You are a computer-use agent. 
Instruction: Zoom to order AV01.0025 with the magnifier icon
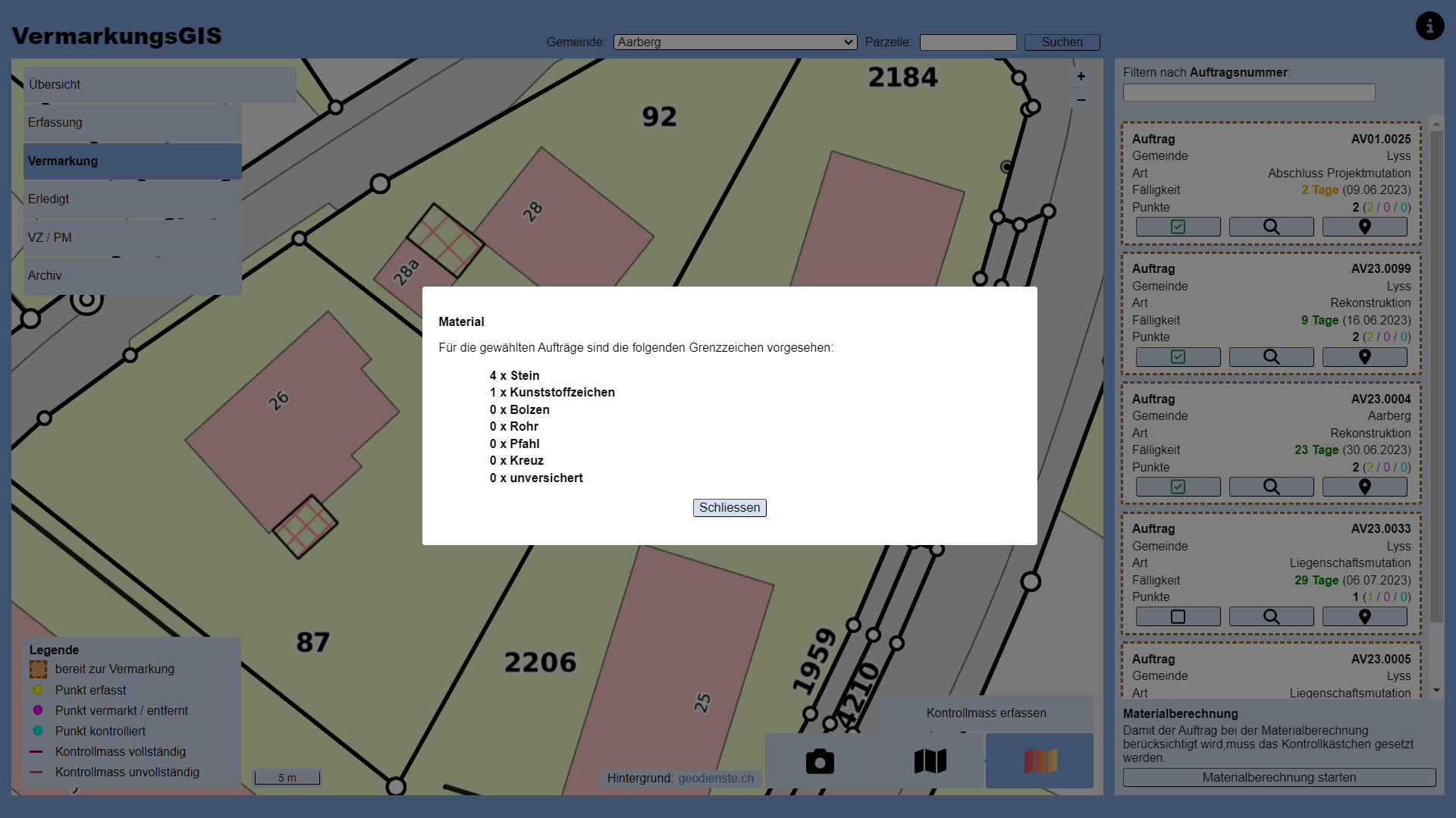point(1271,226)
